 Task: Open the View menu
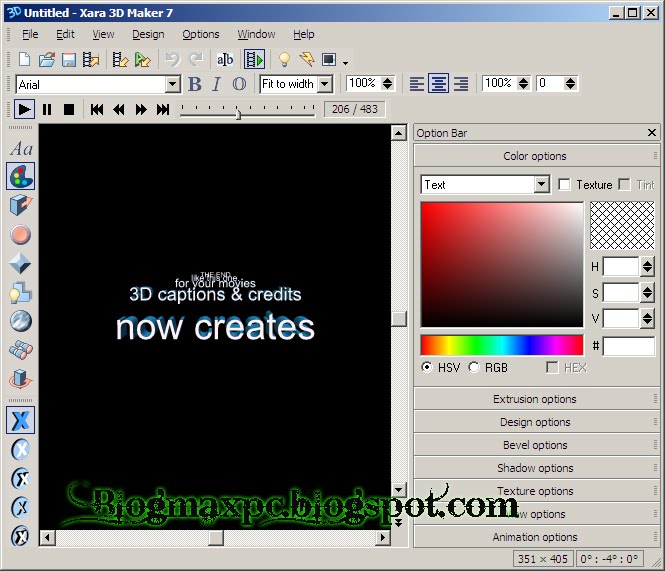[103, 34]
